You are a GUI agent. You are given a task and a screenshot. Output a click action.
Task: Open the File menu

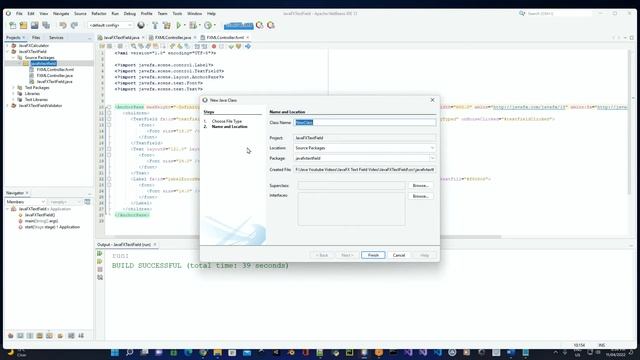[x=19, y=13]
